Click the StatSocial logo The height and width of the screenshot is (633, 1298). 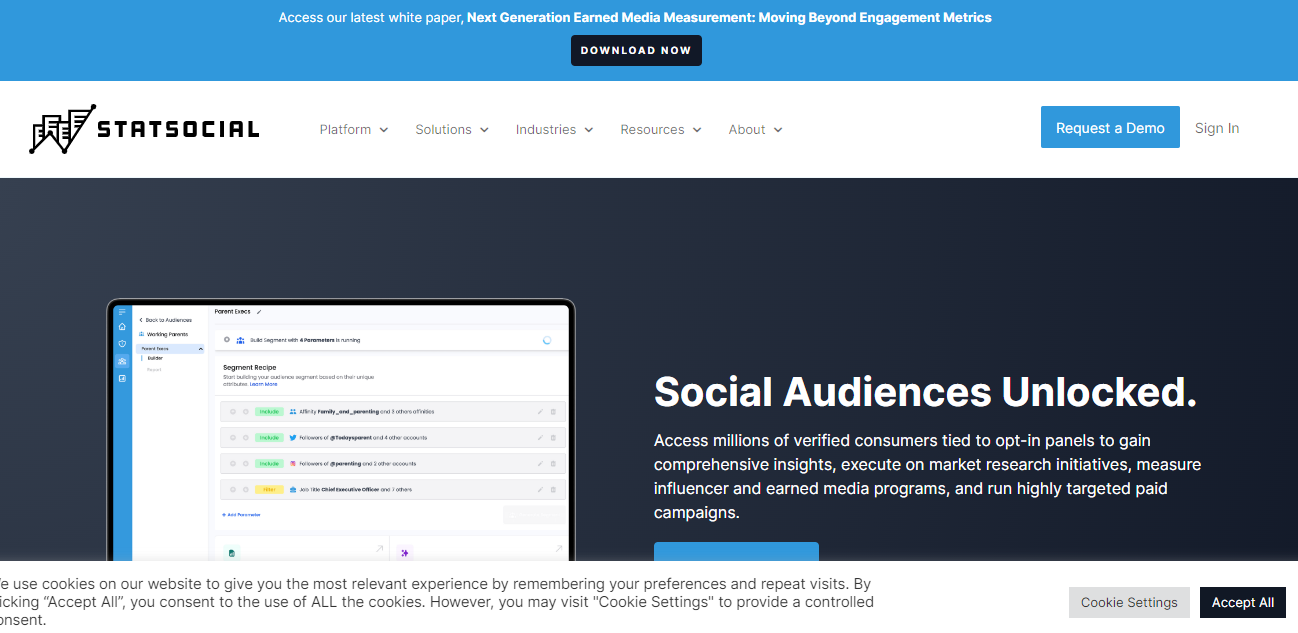click(x=144, y=128)
